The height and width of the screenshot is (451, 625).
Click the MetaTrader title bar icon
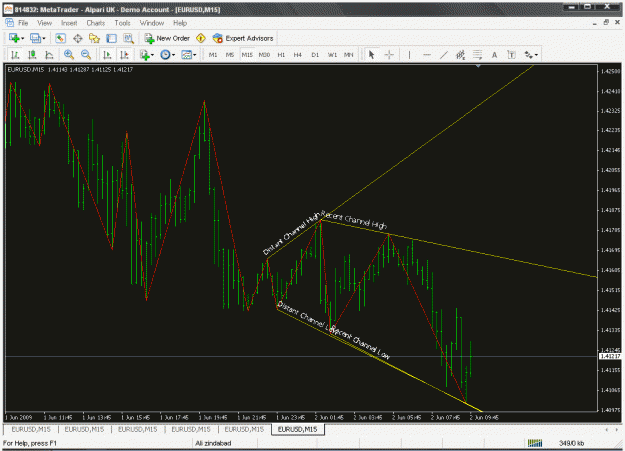click(8, 9)
